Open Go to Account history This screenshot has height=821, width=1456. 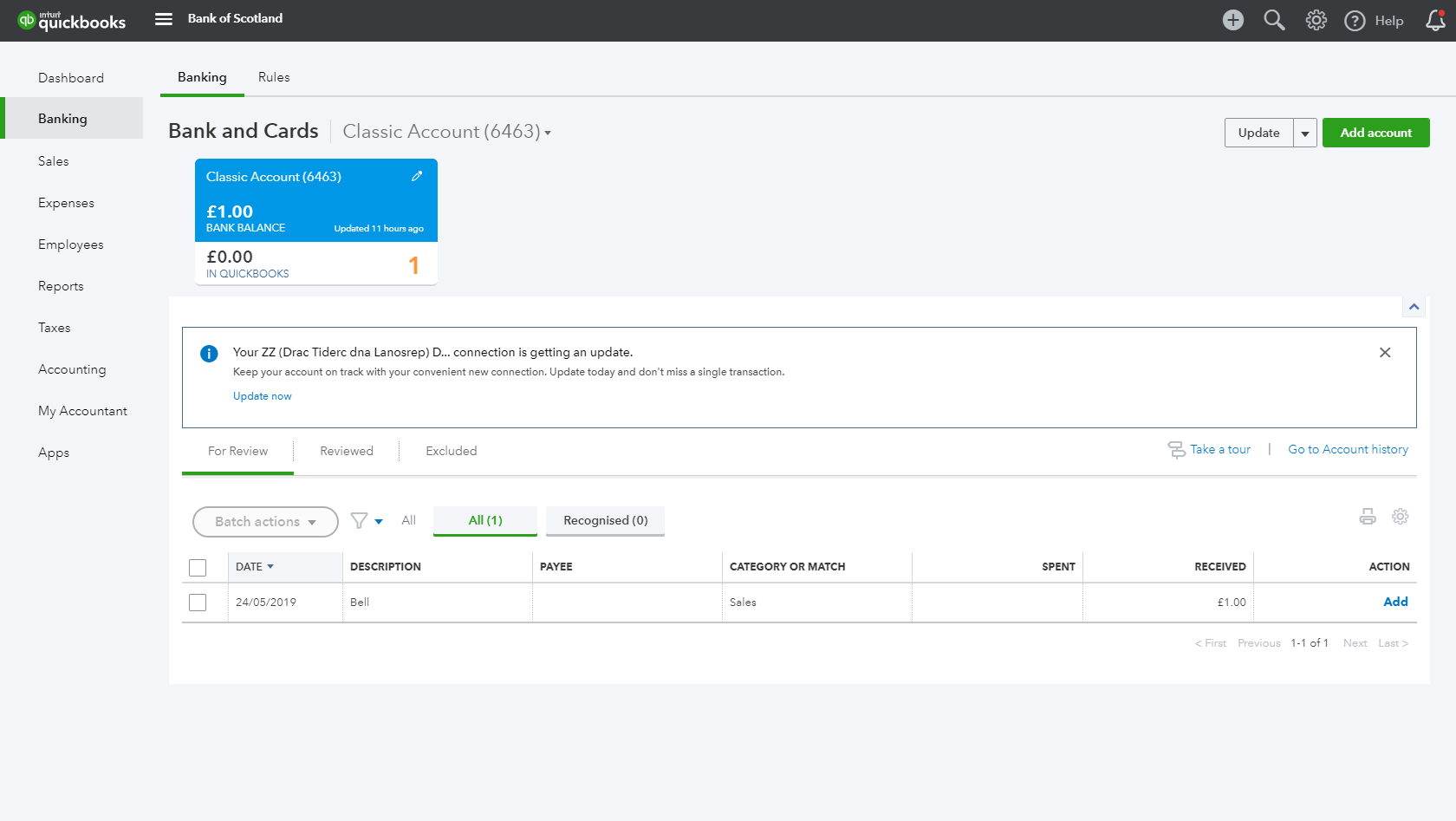(1348, 449)
